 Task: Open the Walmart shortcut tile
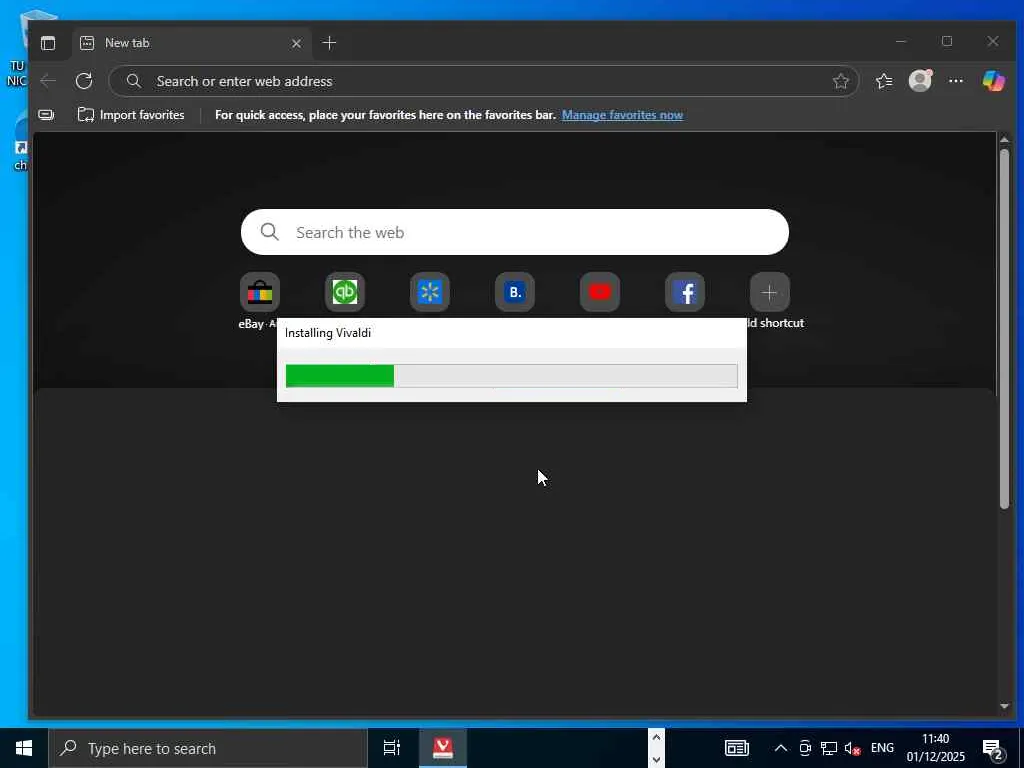click(430, 293)
